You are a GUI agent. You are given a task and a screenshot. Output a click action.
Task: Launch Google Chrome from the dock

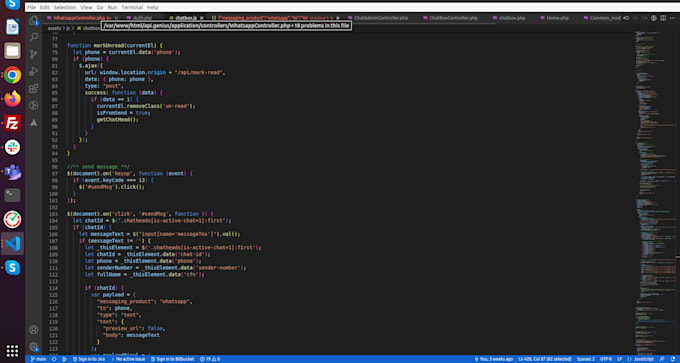(12, 75)
